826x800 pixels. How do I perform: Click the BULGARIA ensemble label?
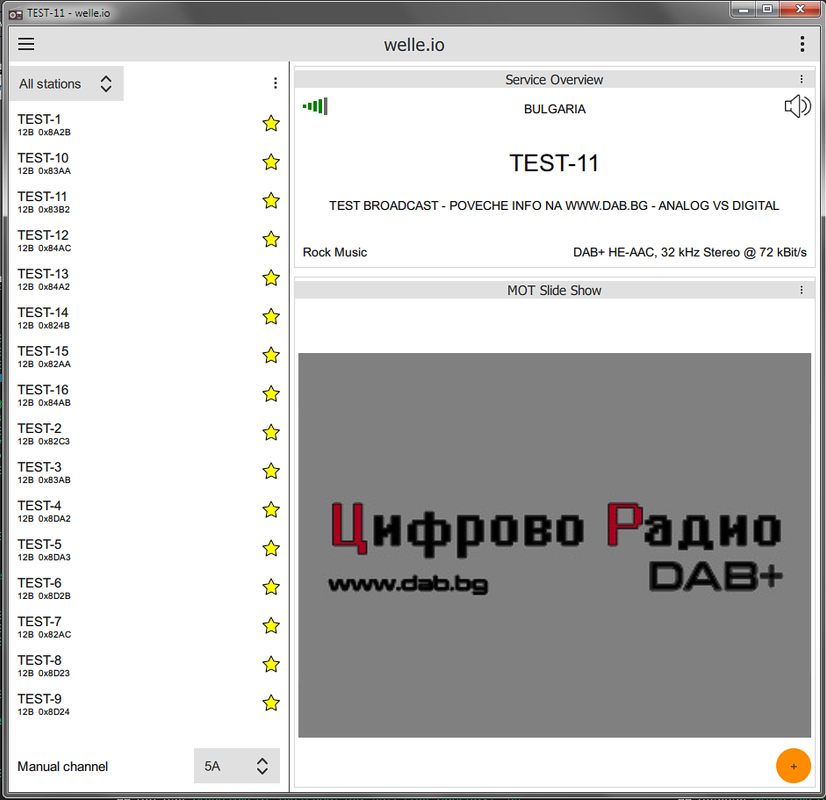(554, 109)
